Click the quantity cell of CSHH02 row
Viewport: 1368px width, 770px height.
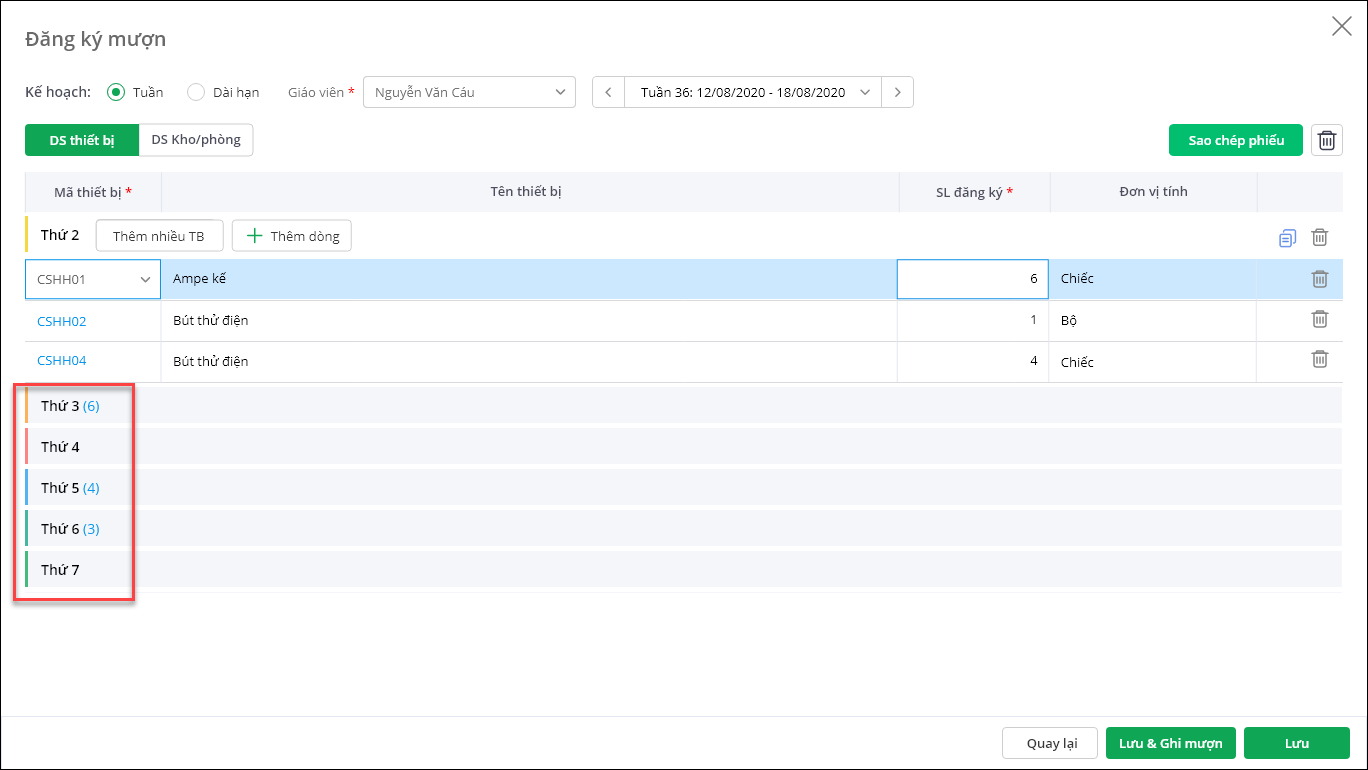(973, 321)
